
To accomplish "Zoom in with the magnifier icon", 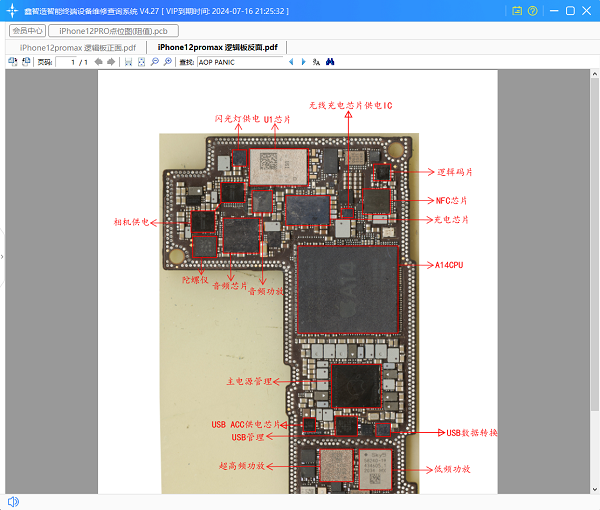I will [x=167, y=62].
